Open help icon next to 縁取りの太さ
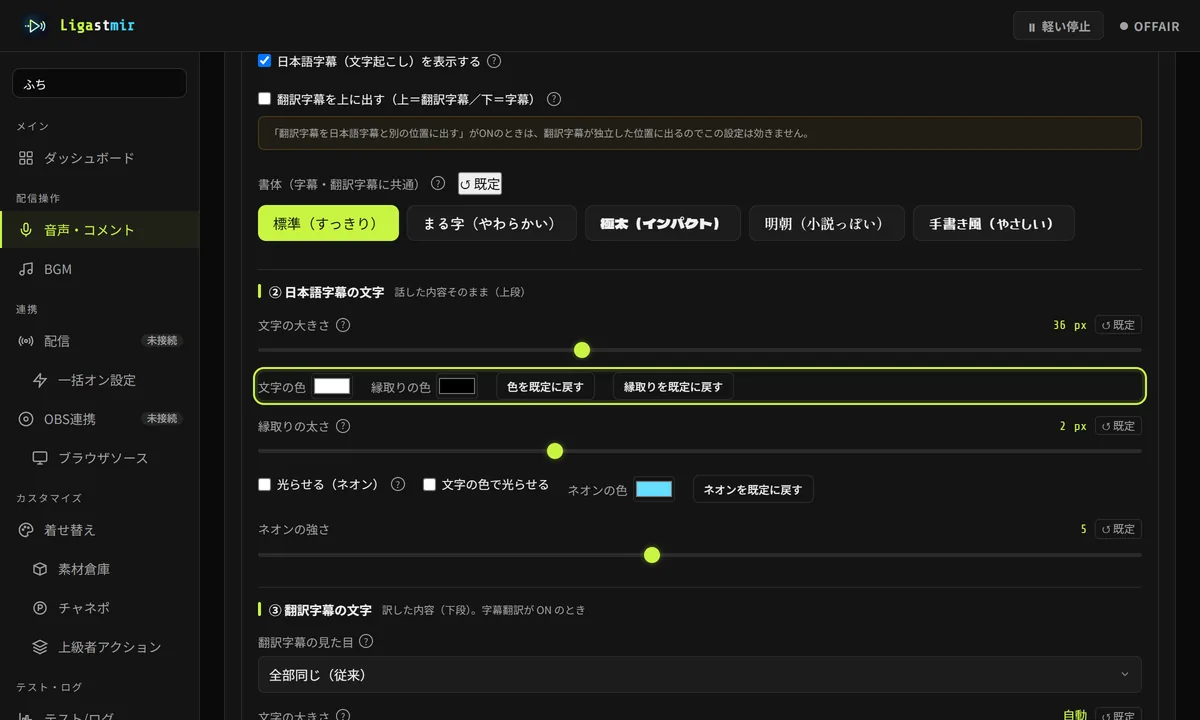1200x720 pixels. tap(343, 426)
